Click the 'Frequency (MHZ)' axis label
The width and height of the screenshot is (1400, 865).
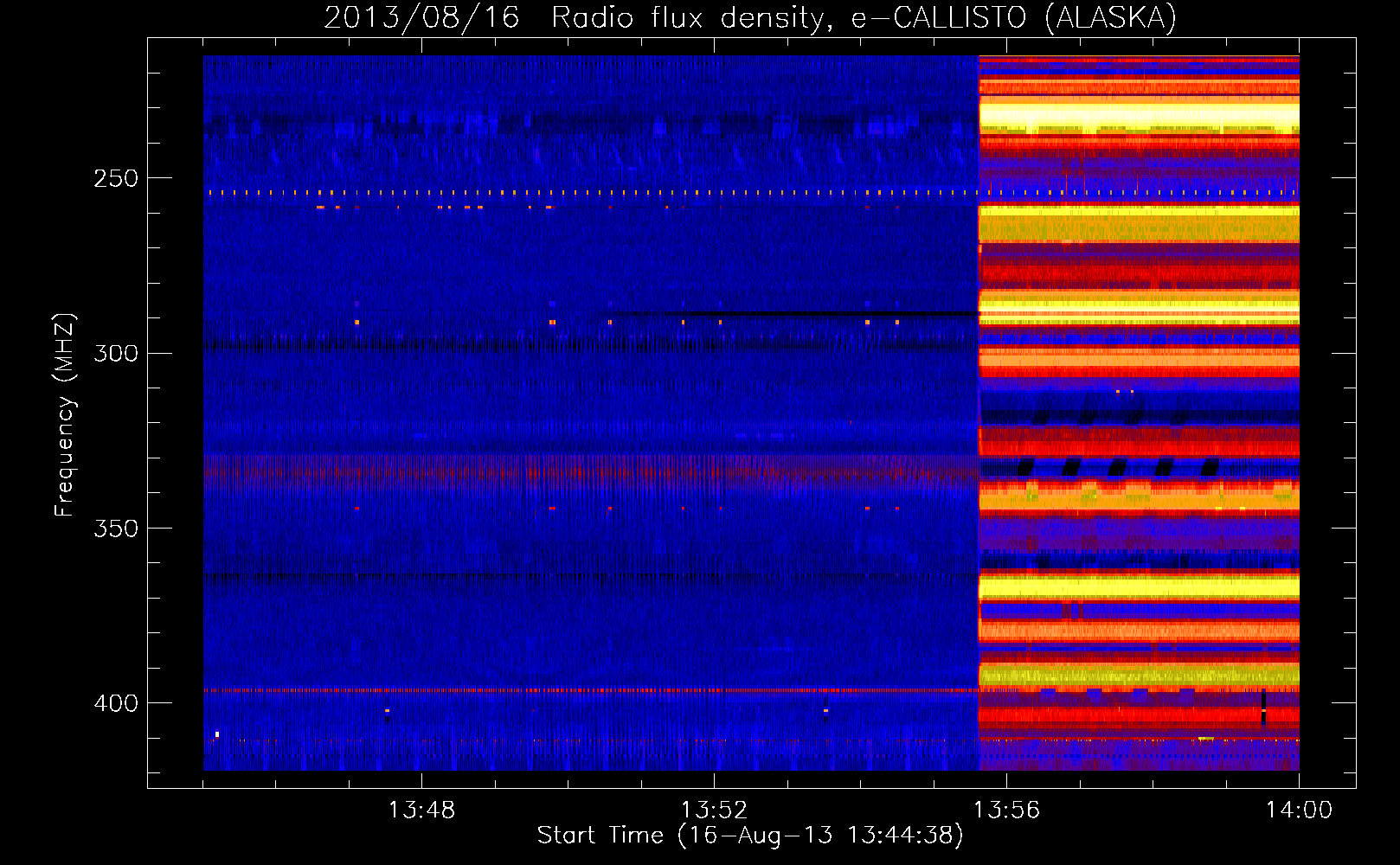pos(65,415)
